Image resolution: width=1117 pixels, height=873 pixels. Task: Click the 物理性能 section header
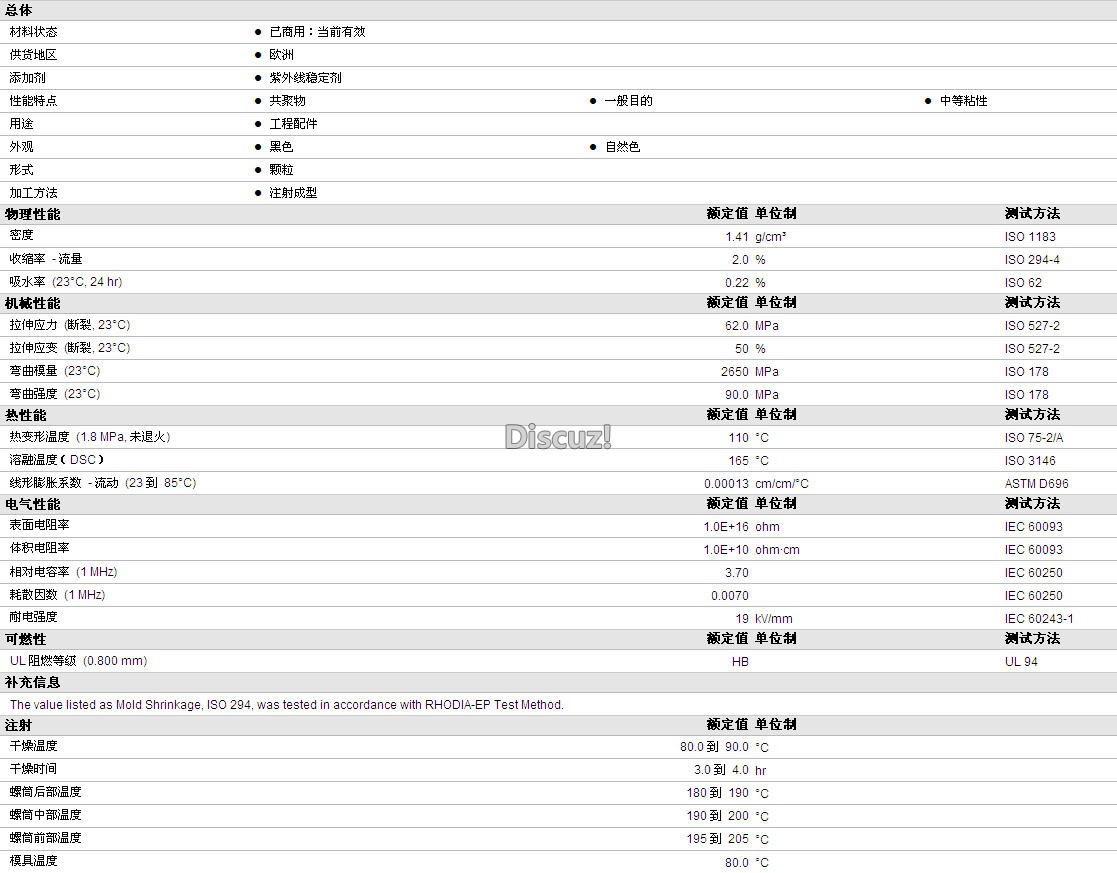coord(33,215)
